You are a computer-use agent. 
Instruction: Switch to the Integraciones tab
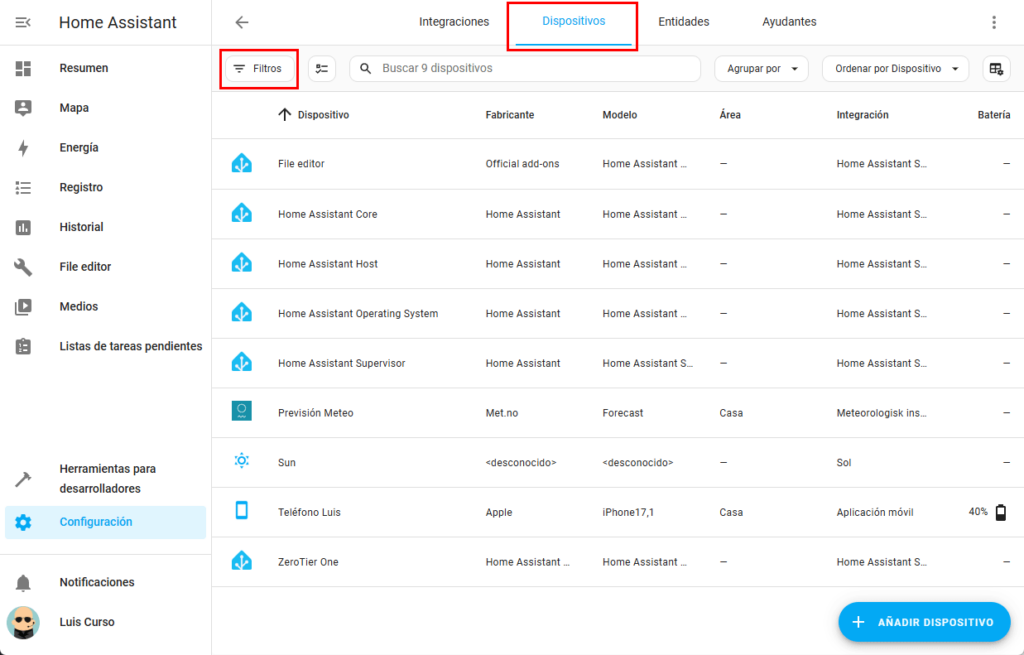click(454, 22)
